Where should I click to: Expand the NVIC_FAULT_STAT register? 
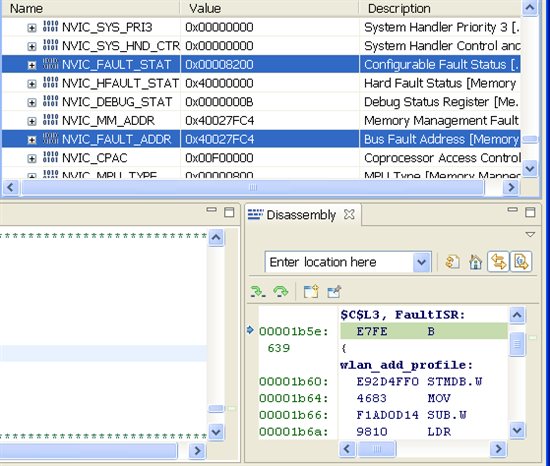32,65
